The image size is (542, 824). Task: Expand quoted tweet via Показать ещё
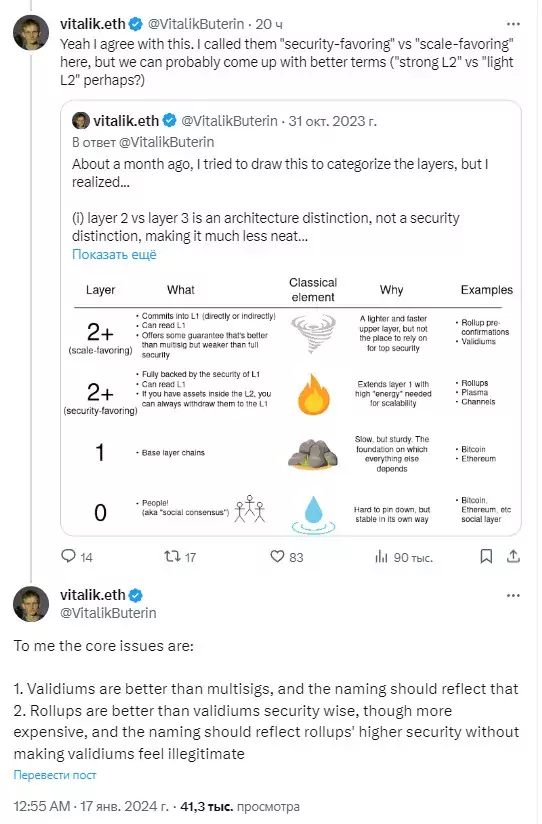pos(114,254)
